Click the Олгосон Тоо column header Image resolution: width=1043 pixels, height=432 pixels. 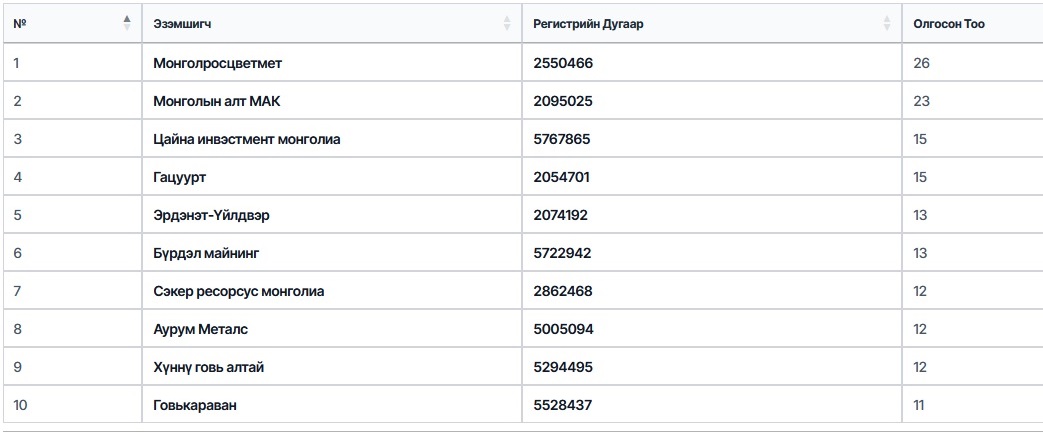pos(949,23)
